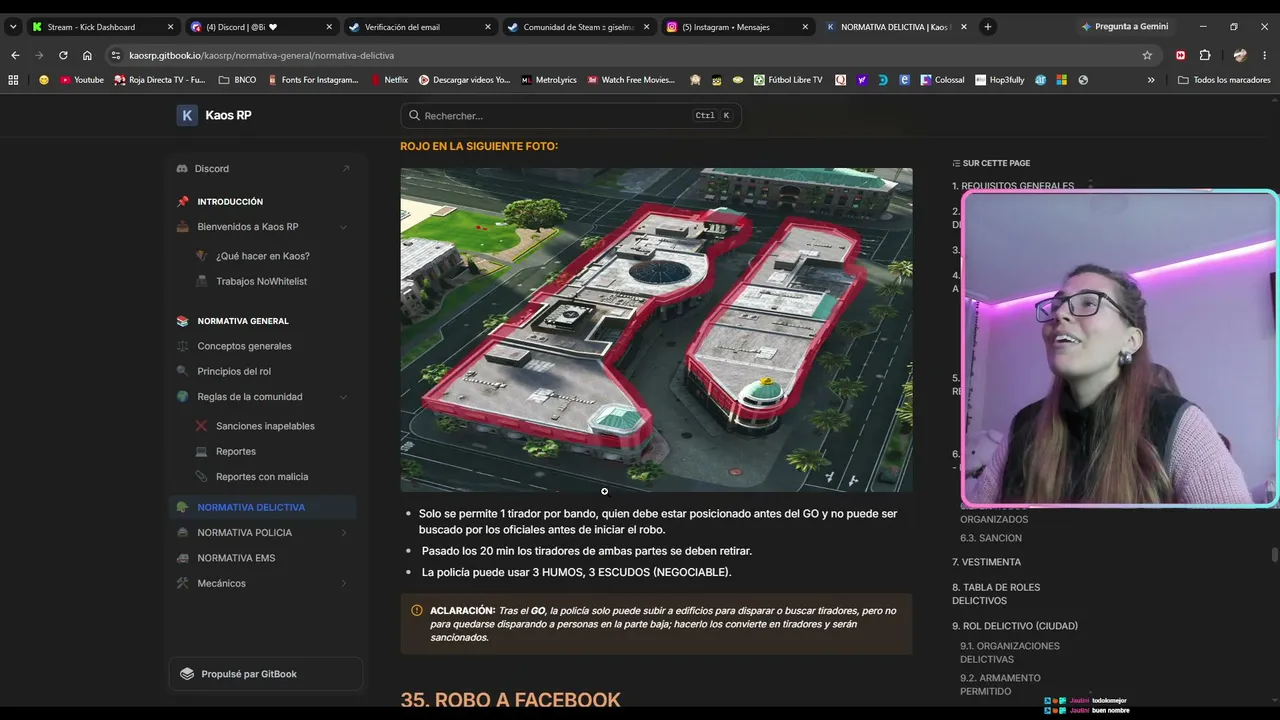Open the NORMATIVA EMS page
The width and height of the screenshot is (1280, 720).
(x=236, y=558)
